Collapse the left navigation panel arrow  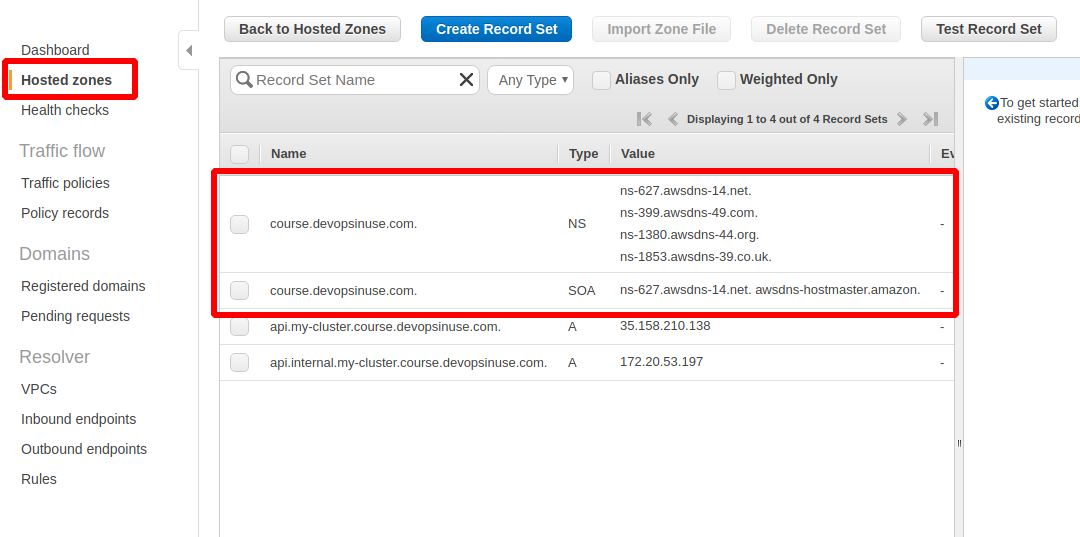click(189, 50)
